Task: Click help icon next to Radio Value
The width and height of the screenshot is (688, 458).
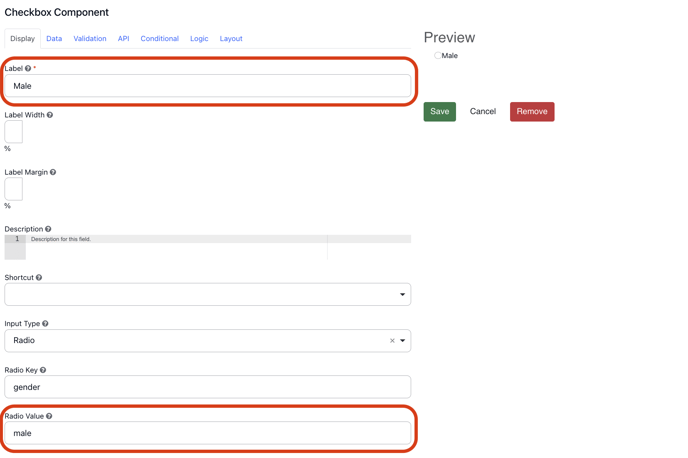Action: click(49, 416)
